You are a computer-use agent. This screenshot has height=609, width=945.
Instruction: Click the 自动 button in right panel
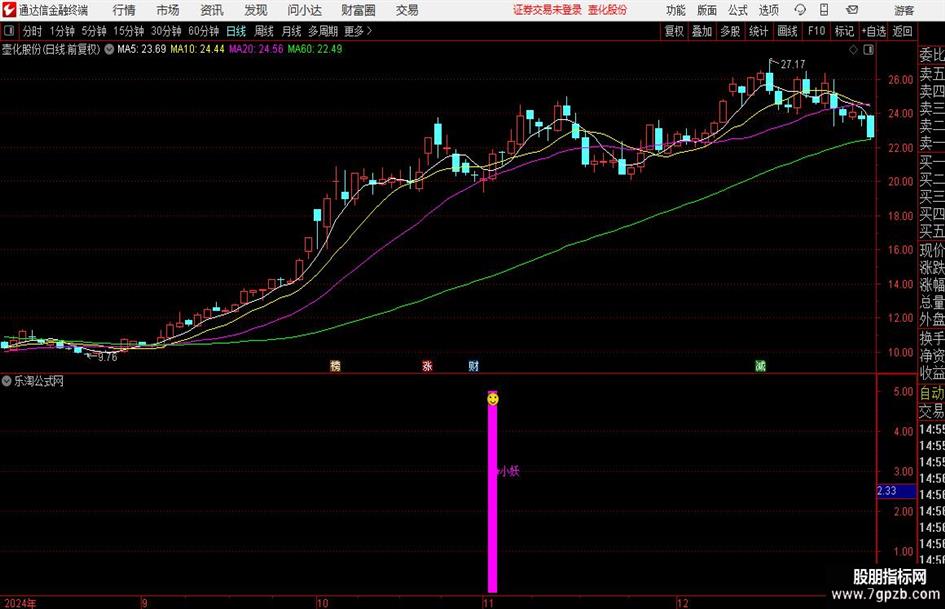point(932,393)
